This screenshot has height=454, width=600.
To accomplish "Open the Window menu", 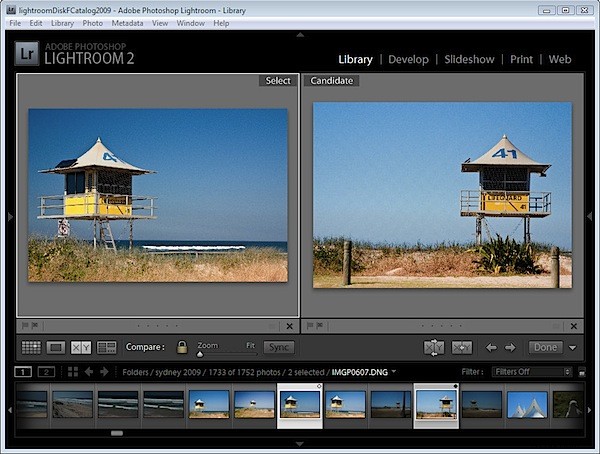I will pos(191,23).
